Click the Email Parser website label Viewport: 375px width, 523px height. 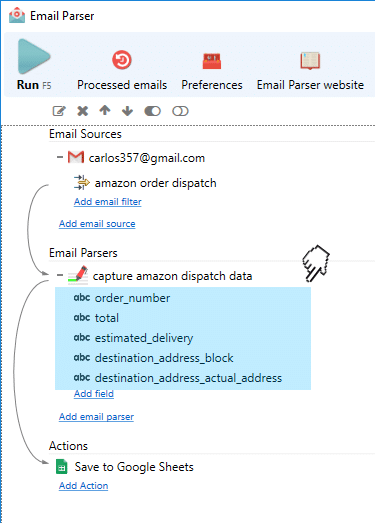tap(310, 85)
